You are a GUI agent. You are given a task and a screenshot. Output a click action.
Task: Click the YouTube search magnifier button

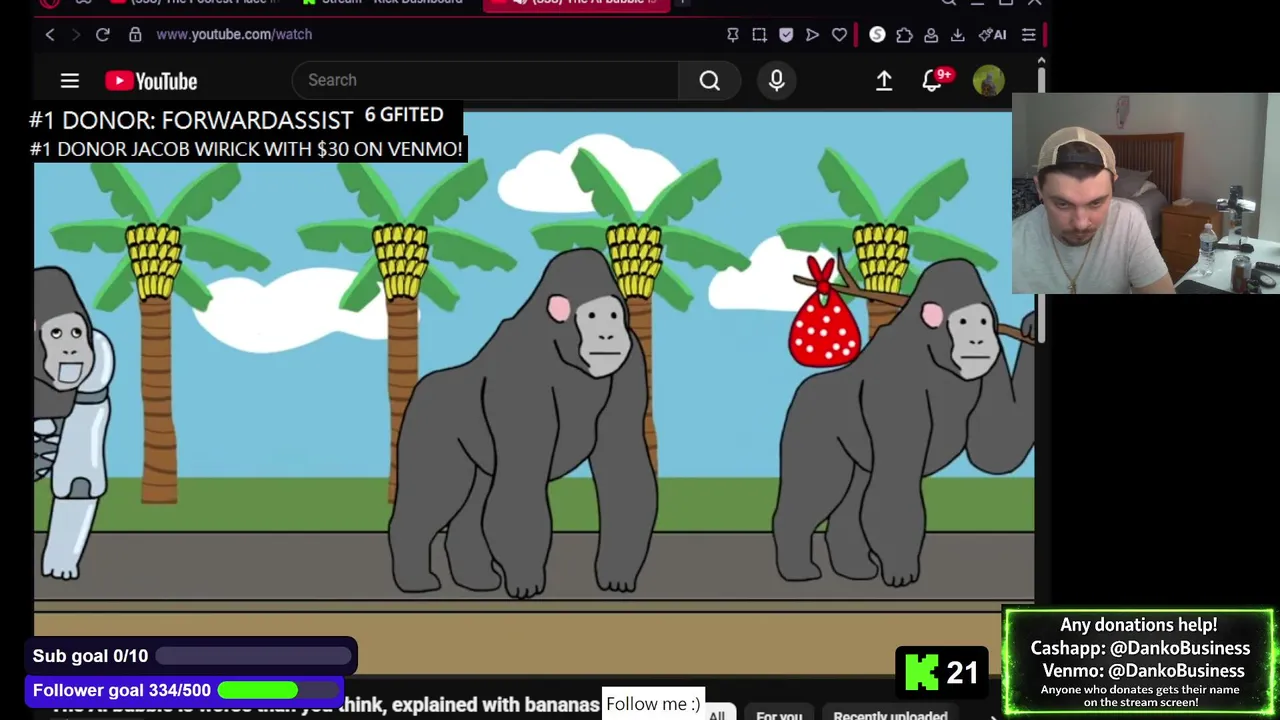coord(709,80)
